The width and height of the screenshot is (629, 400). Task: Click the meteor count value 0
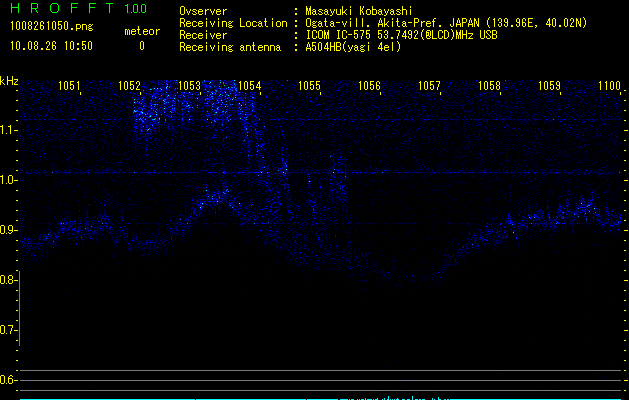tap(142, 46)
